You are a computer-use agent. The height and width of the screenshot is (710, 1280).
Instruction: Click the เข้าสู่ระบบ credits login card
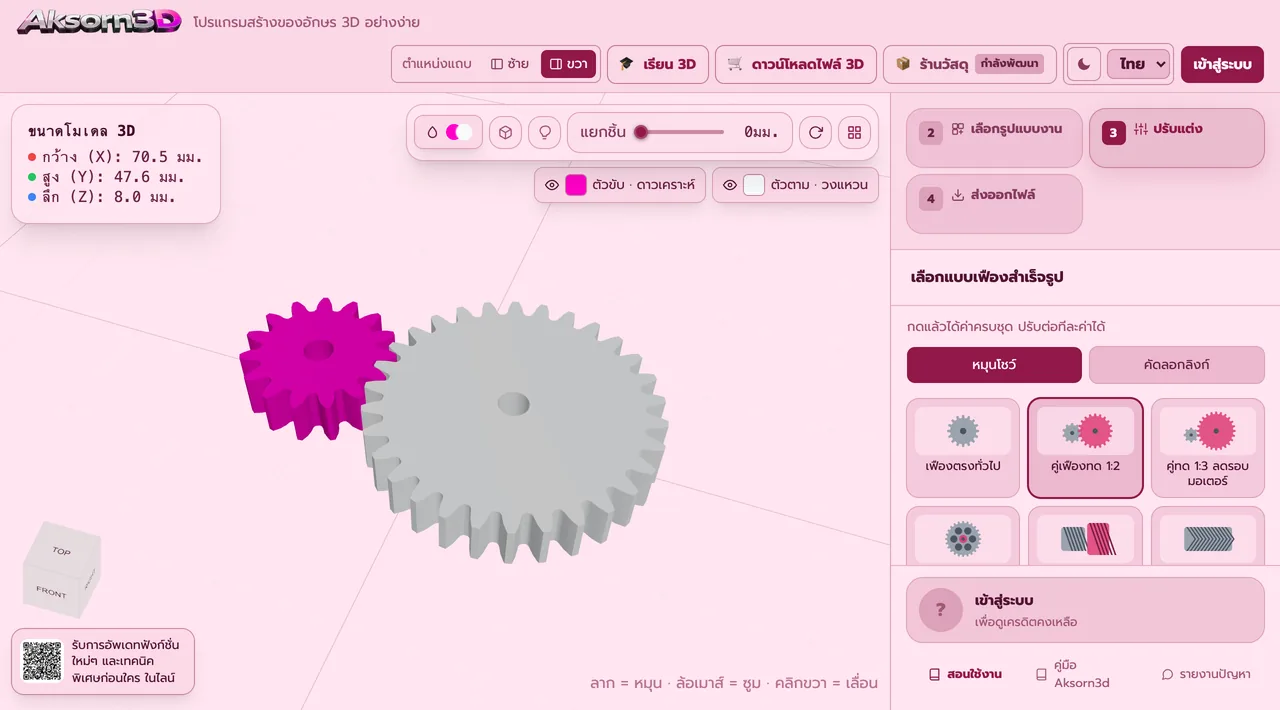click(x=1085, y=610)
